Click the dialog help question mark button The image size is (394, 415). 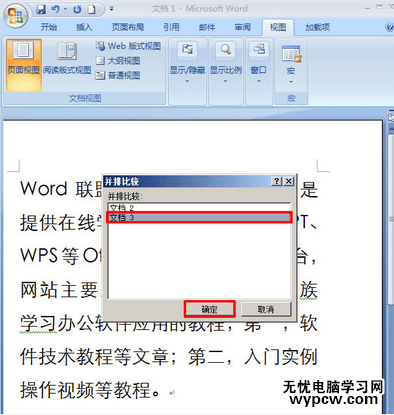coord(277,181)
